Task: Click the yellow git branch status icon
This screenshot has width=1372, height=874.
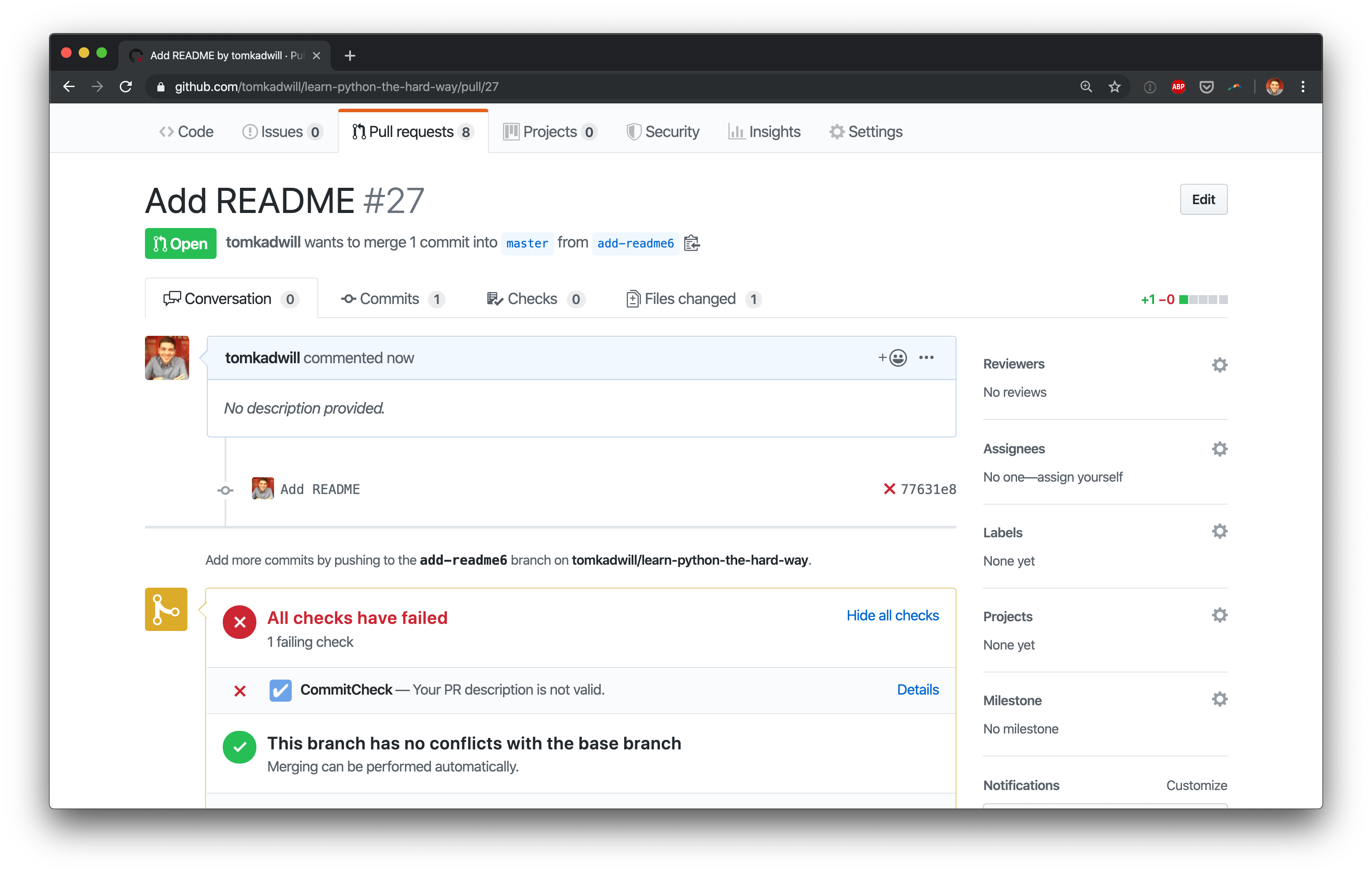Action: click(166, 609)
